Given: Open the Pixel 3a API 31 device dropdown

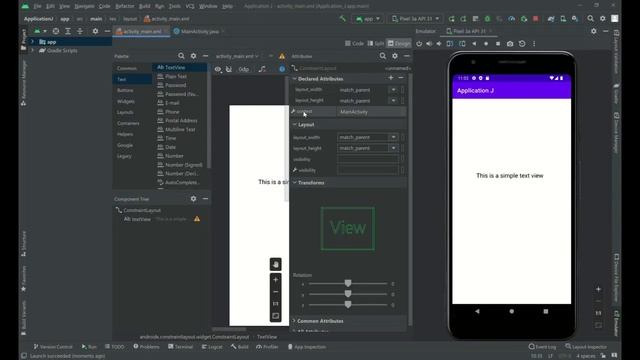Looking at the screenshot, I should click(415, 19).
